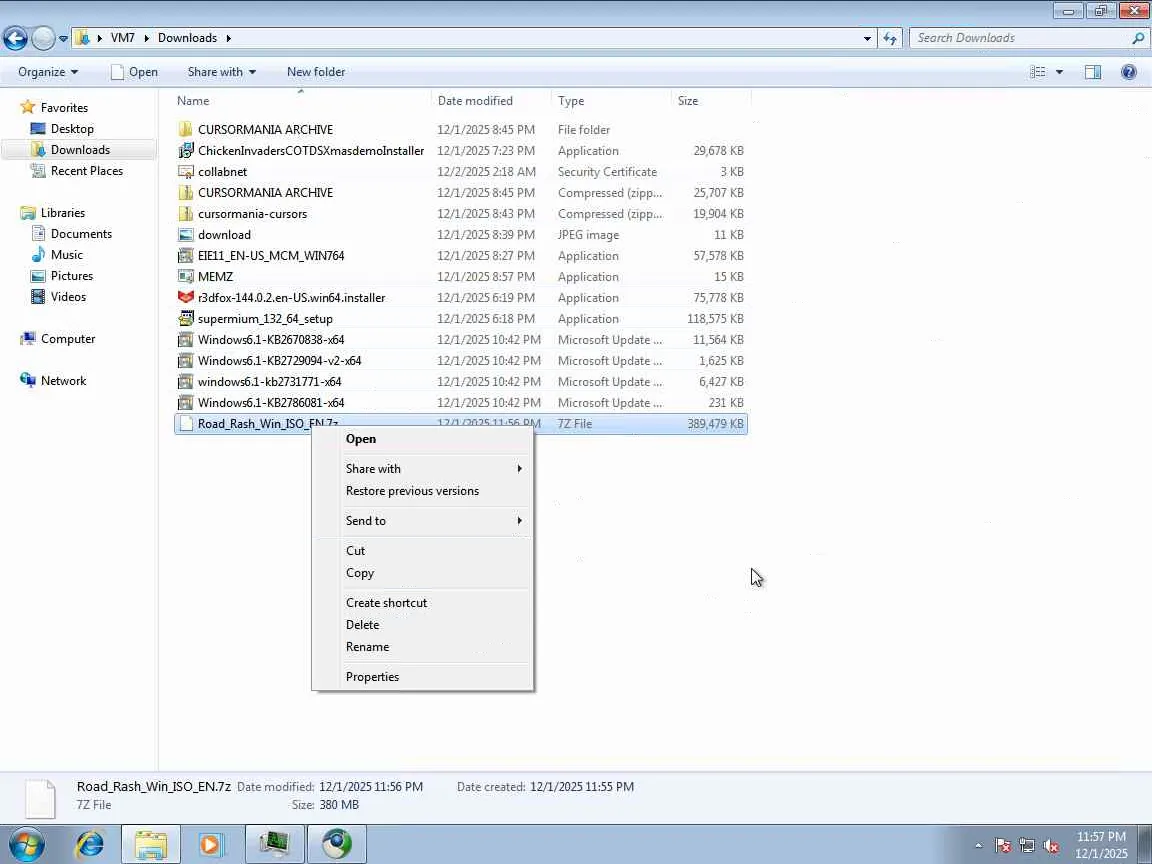The width and height of the screenshot is (1152, 864).
Task: Click the Back navigation arrow
Action: [15, 38]
